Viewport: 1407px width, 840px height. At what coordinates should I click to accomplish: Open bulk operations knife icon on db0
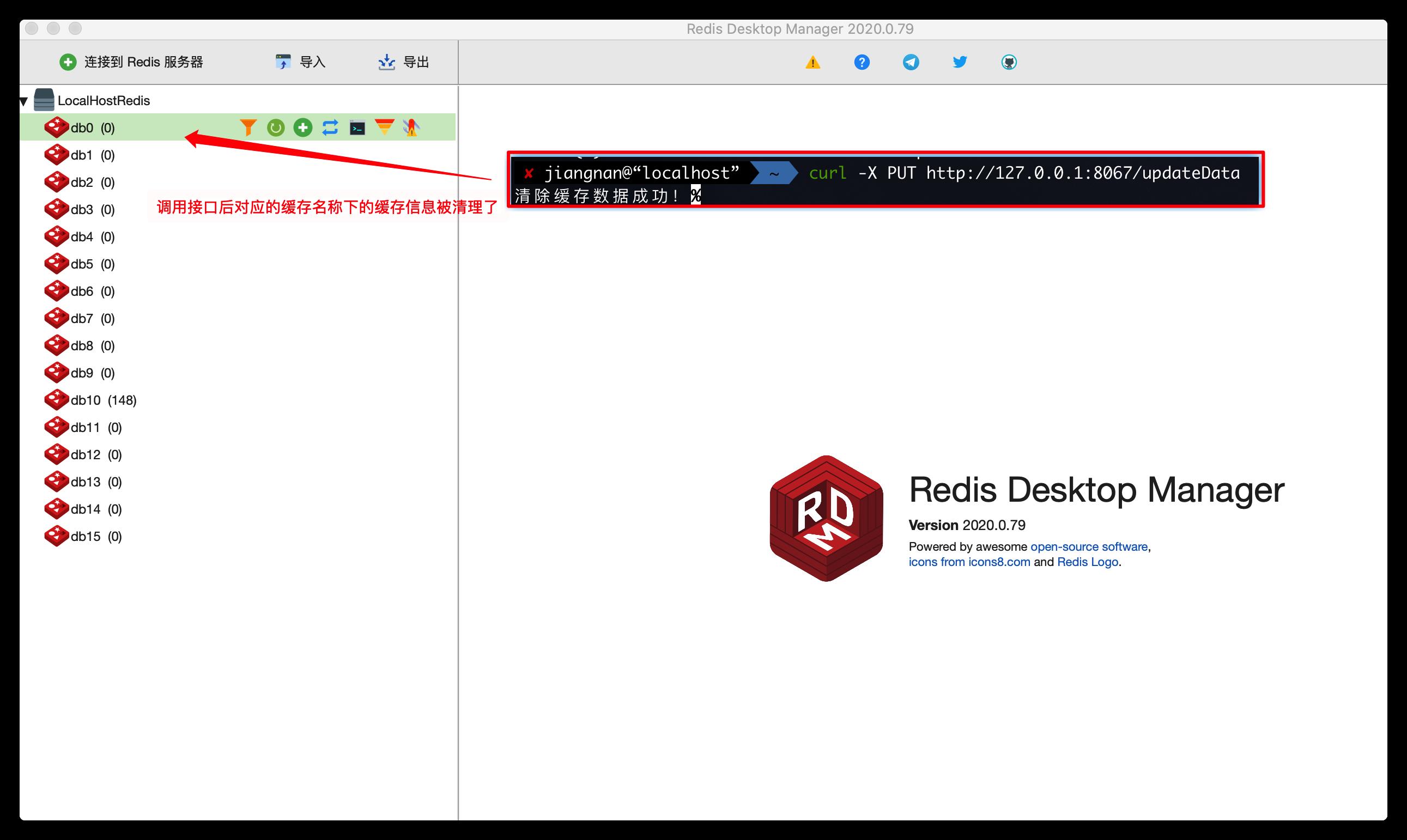tap(411, 127)
